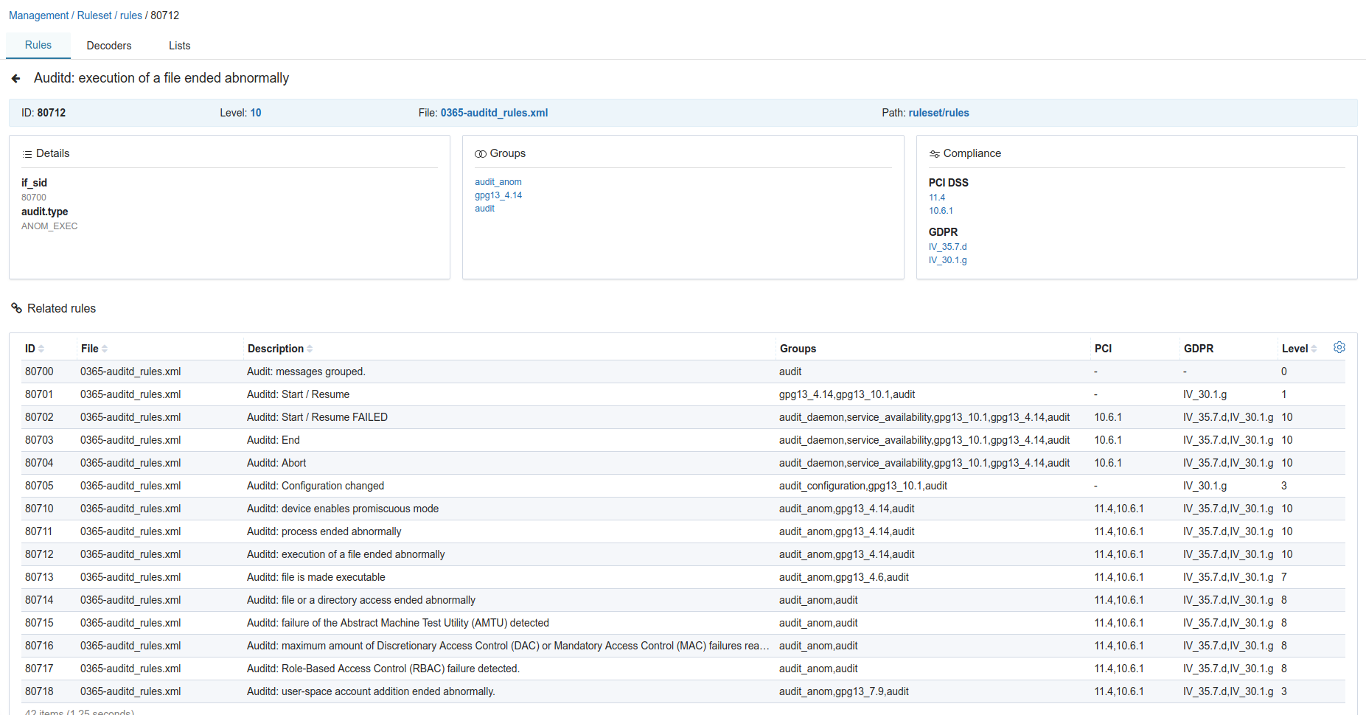Click 'Auditd: file is made executable' description
Image resolution: width=1366 pixels, height=715 pixels.
click(x=316, y=577)
